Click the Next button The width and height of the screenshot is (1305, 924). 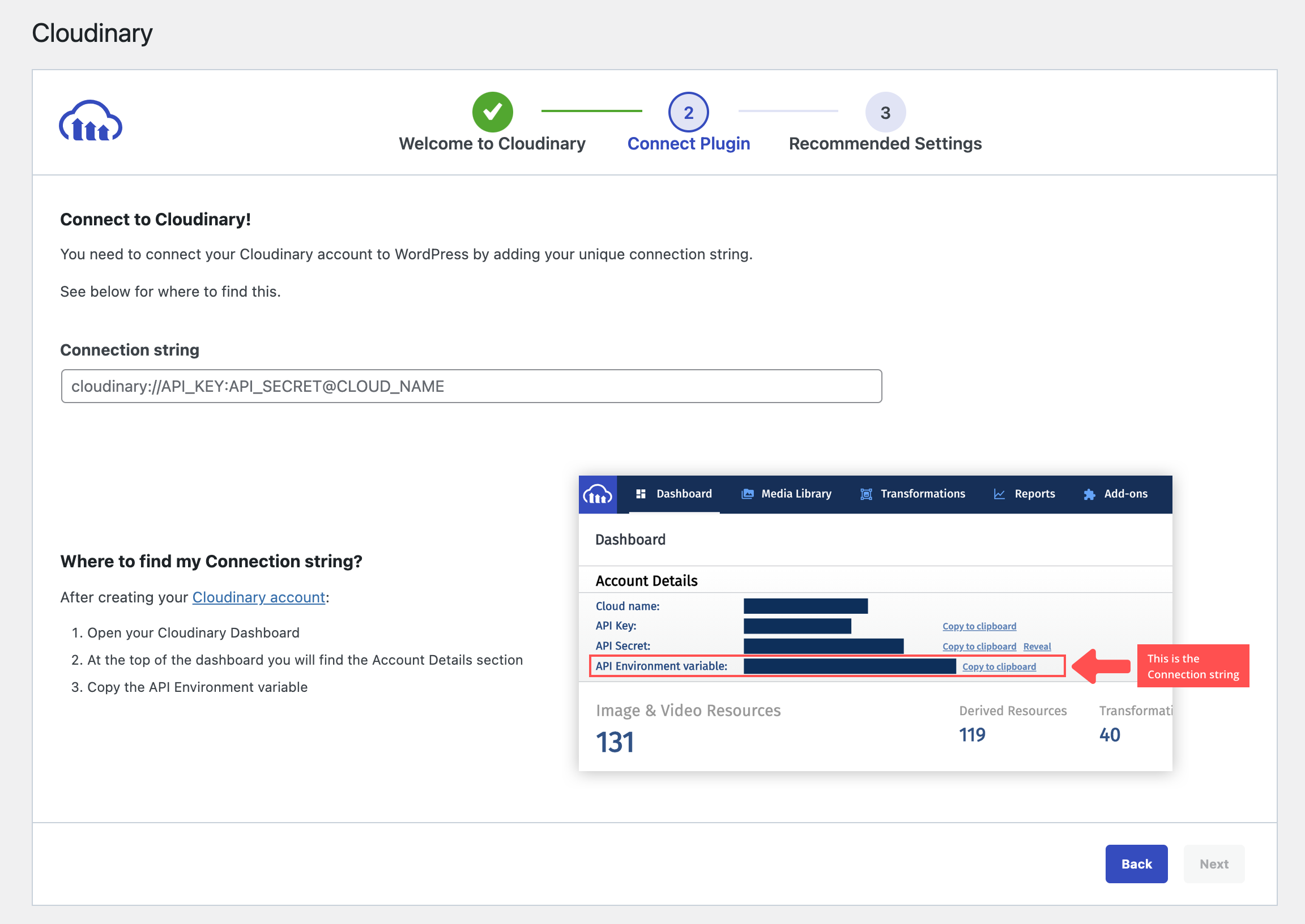point(1213,863)
